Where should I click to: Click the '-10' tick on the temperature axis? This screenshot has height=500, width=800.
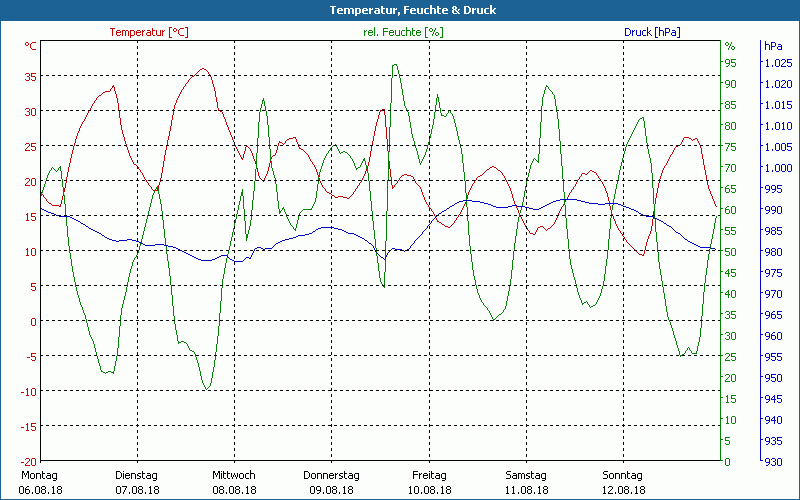pos(29,392)
